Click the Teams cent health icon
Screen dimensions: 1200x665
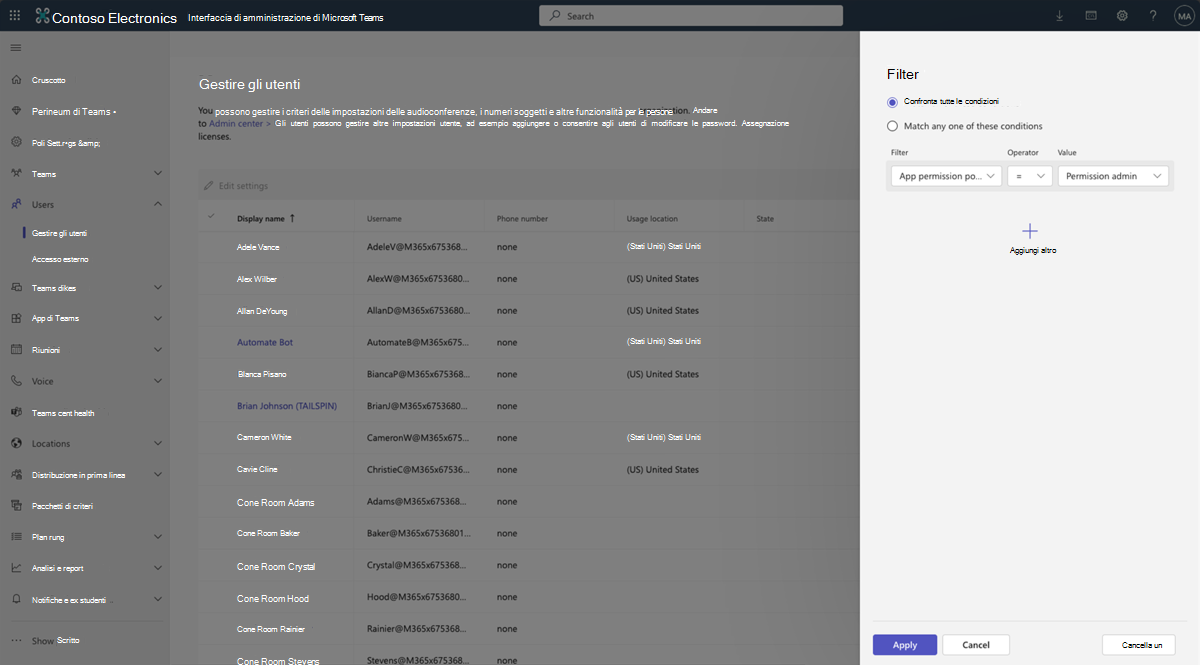tap(16, 412)
